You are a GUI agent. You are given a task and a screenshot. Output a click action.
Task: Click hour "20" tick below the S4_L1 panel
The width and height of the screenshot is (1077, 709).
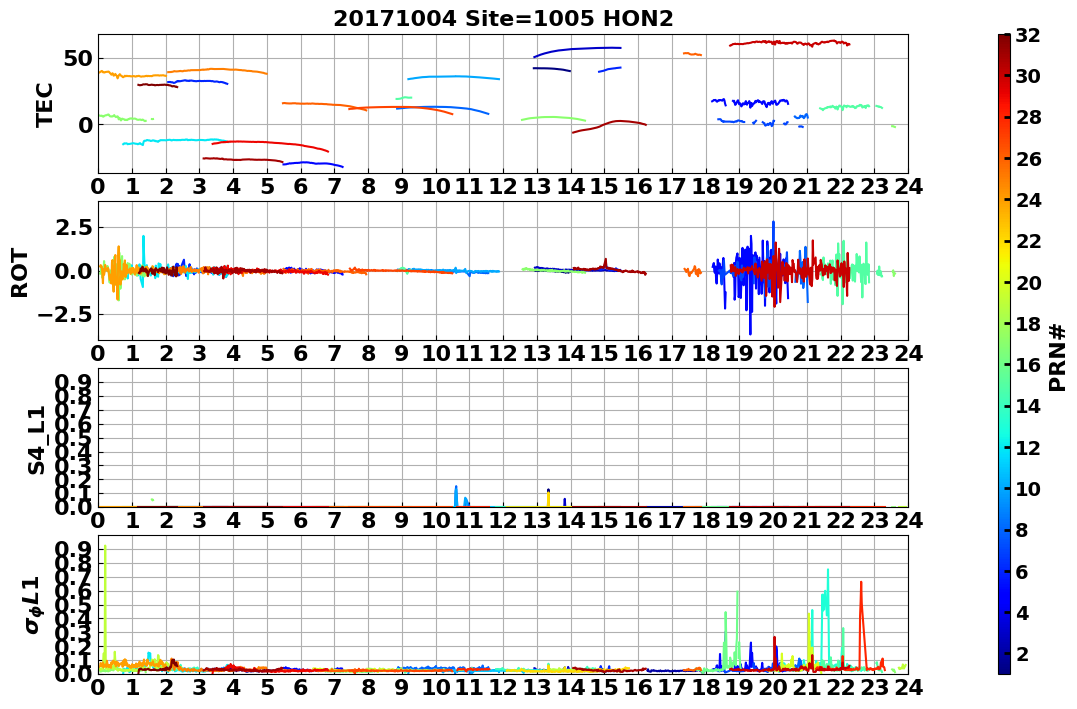(773, 520)
